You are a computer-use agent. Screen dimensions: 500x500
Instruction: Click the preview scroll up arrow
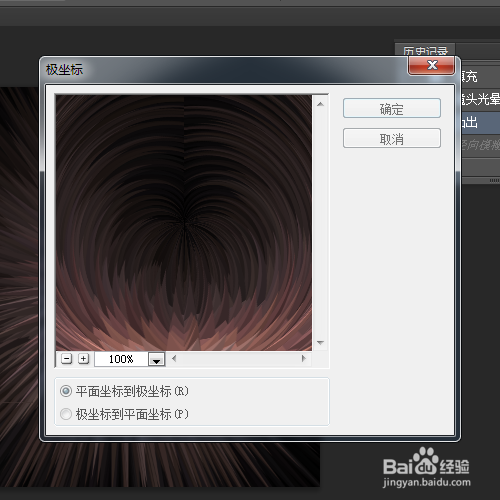pyautogui.click(x=320, y=104)
